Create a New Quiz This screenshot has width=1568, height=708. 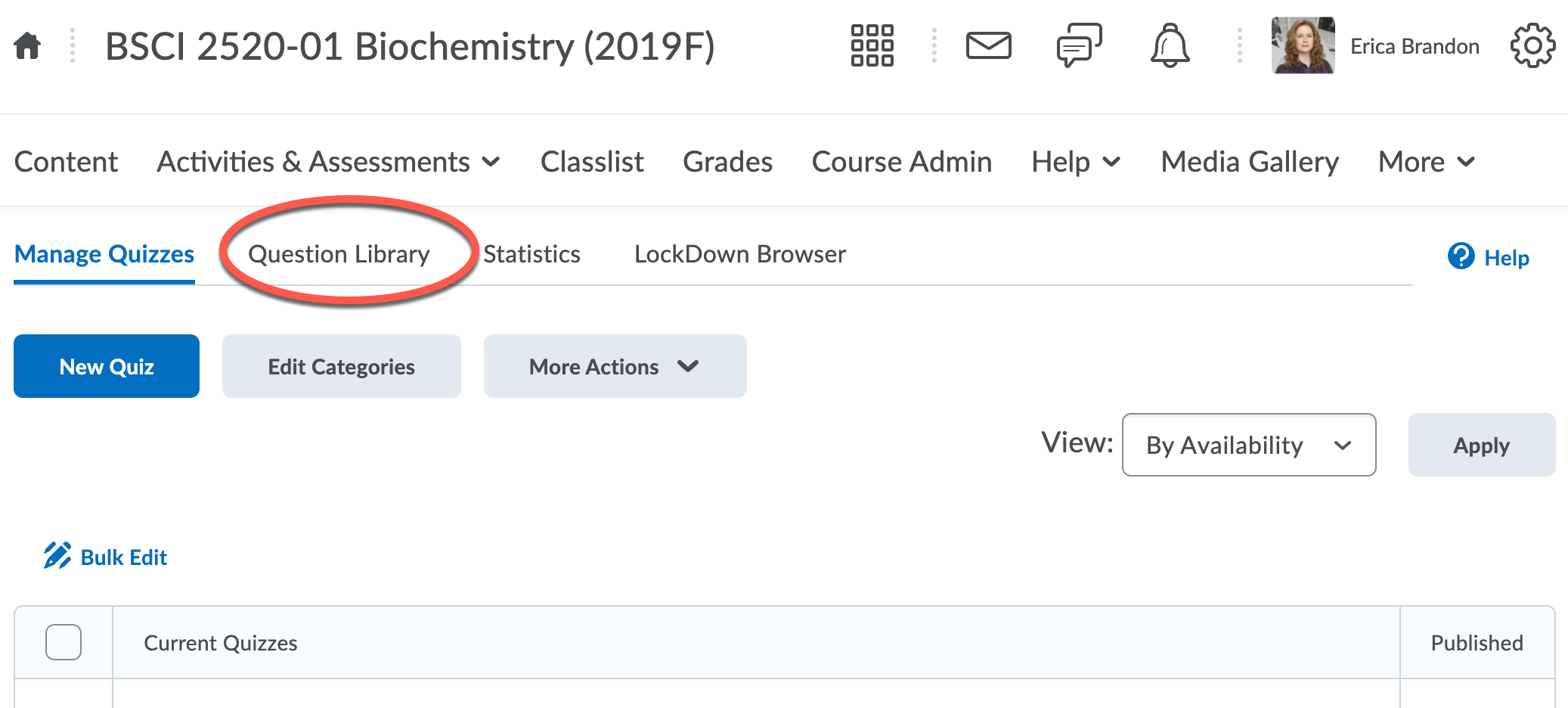click(107, 367)
